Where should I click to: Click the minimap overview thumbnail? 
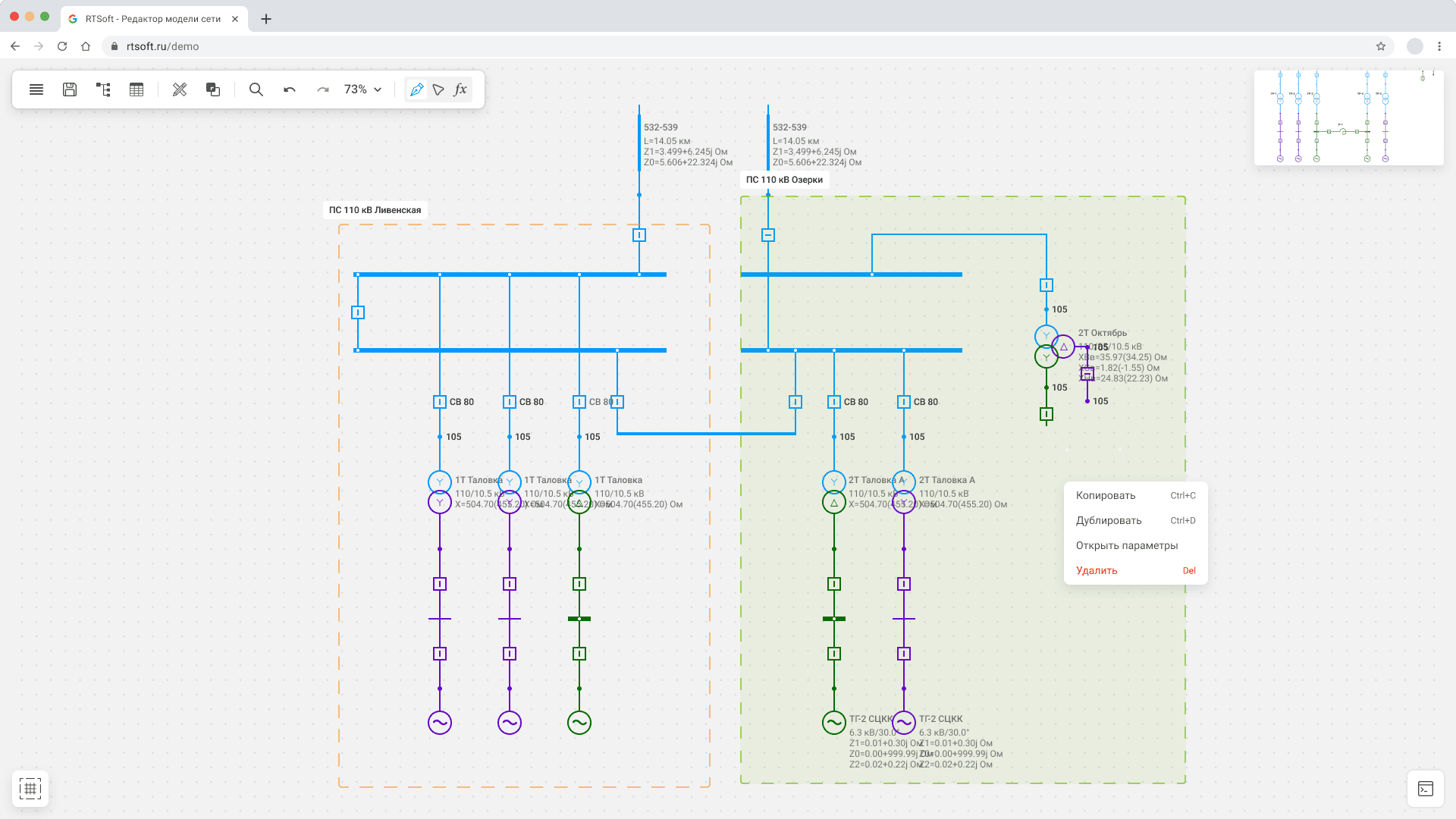click(1348, 118)
